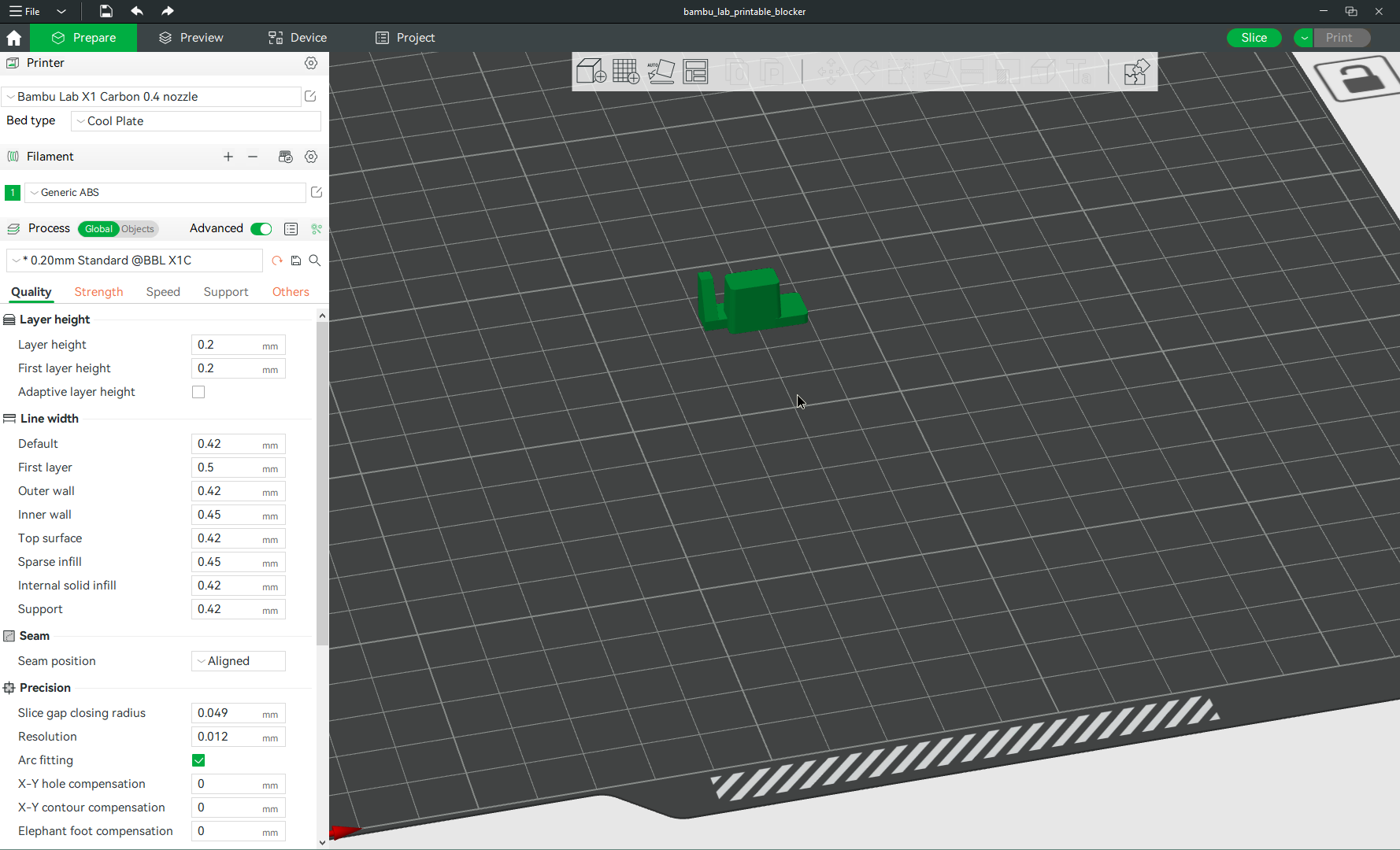Click the Arrange all objects icon
Viewport: 1400px width, 850px height.
pos(696,72)
